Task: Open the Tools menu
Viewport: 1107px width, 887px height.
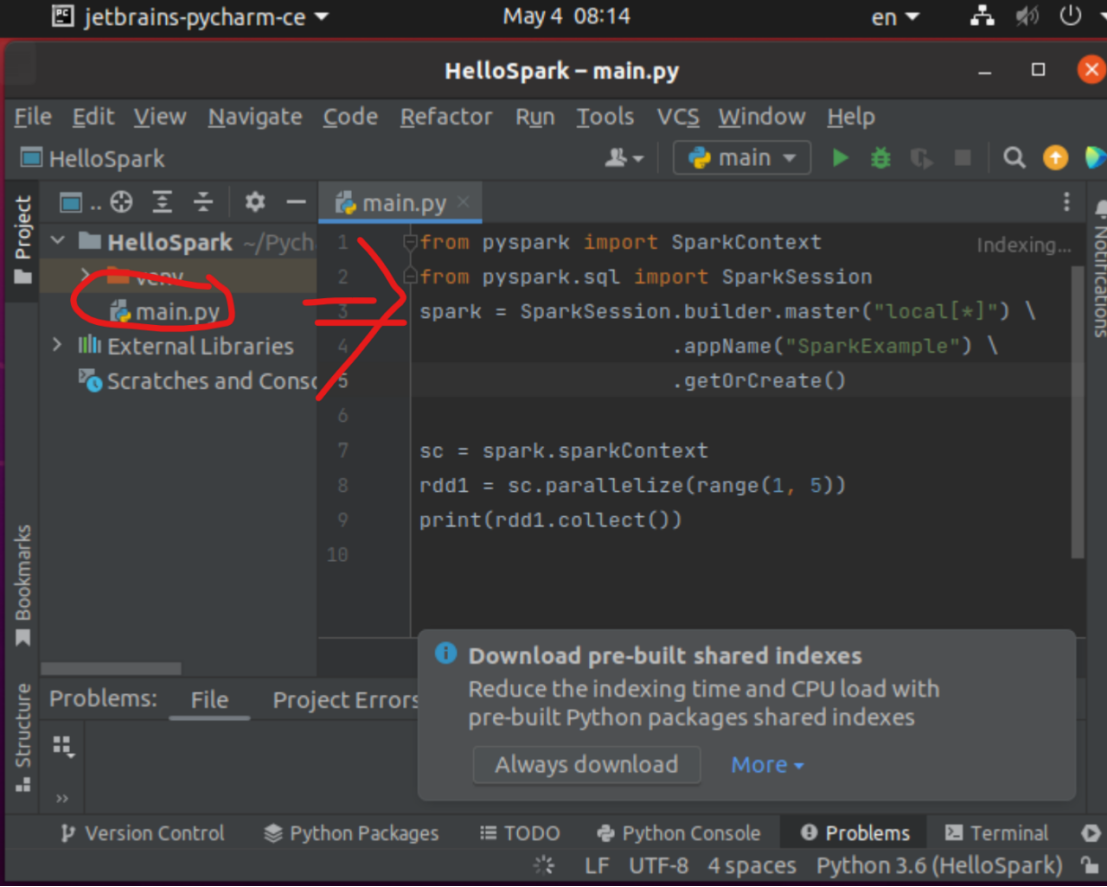Action: (605, 117)
